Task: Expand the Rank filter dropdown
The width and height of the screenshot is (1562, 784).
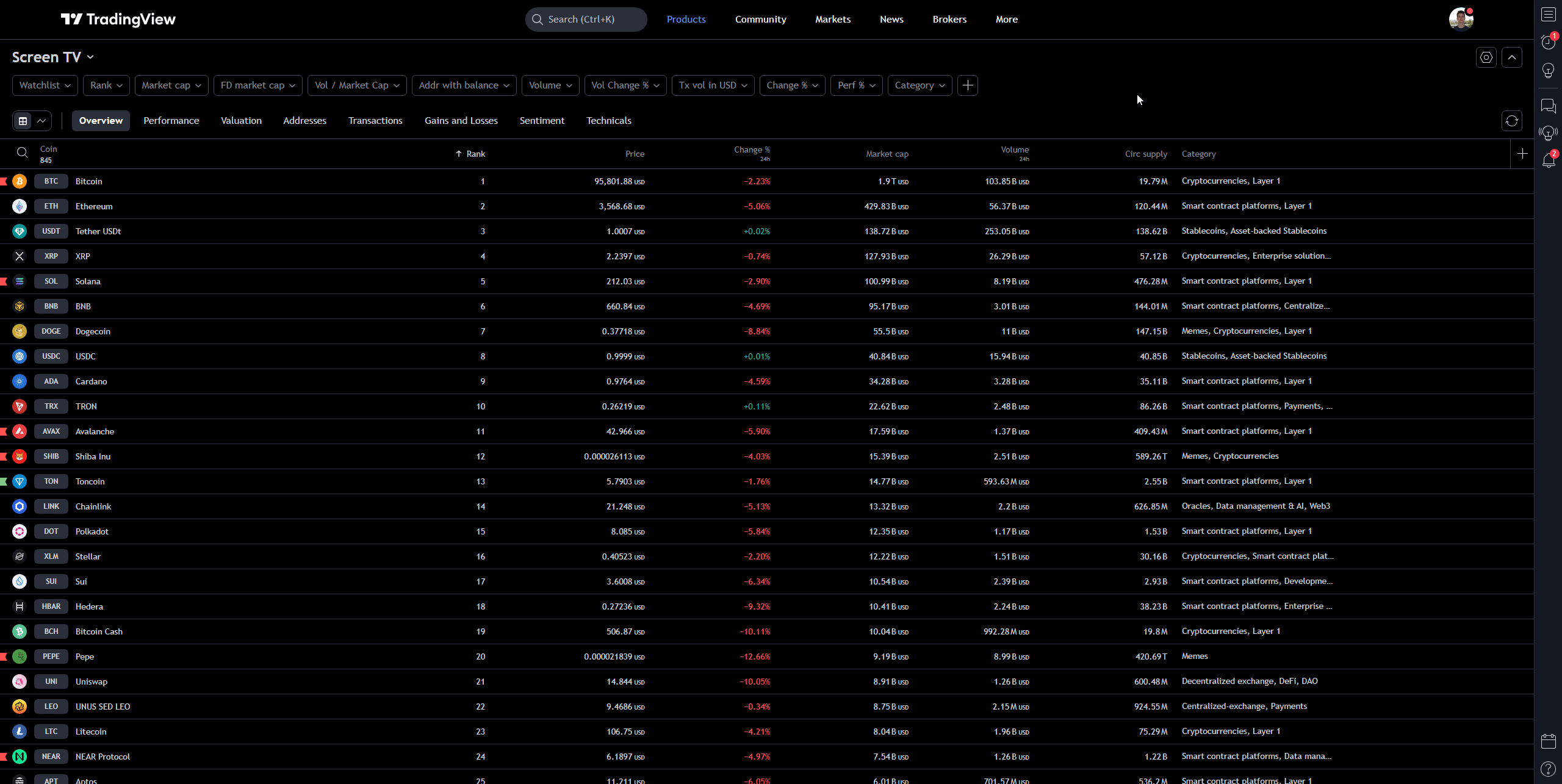Action: pos(106,85)
